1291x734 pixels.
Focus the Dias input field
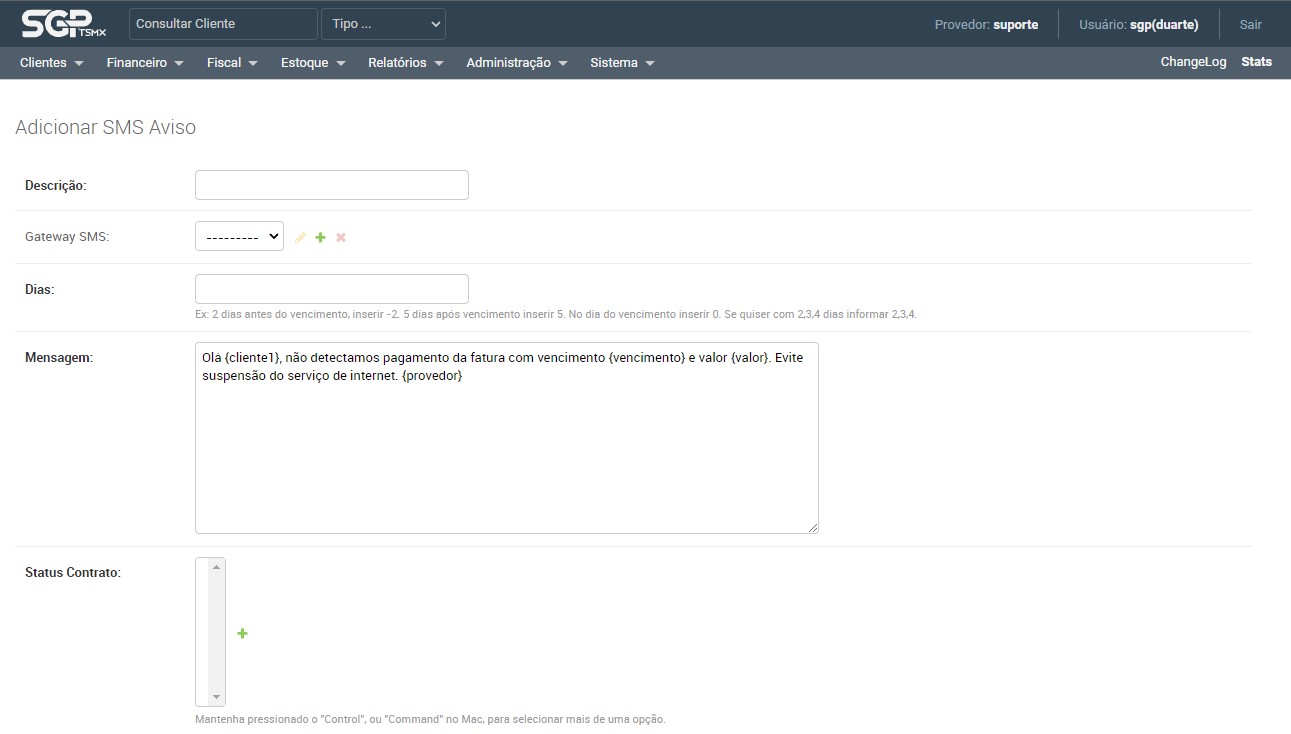click(x=331, y=289)
